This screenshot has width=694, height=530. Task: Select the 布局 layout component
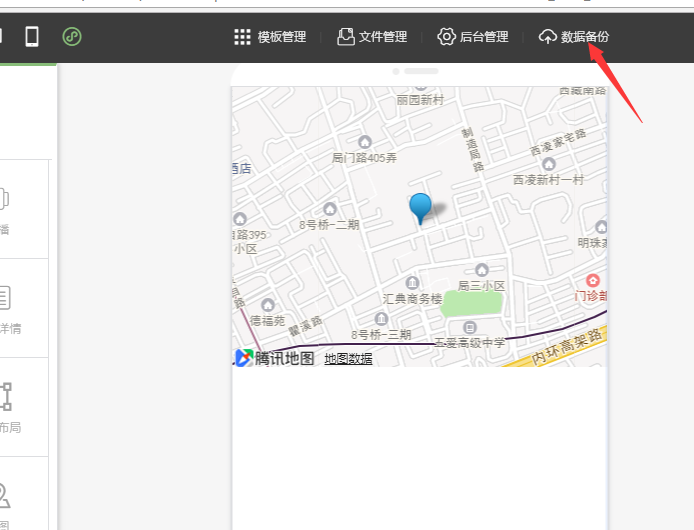pyautogui.click(x=5, y=405)
